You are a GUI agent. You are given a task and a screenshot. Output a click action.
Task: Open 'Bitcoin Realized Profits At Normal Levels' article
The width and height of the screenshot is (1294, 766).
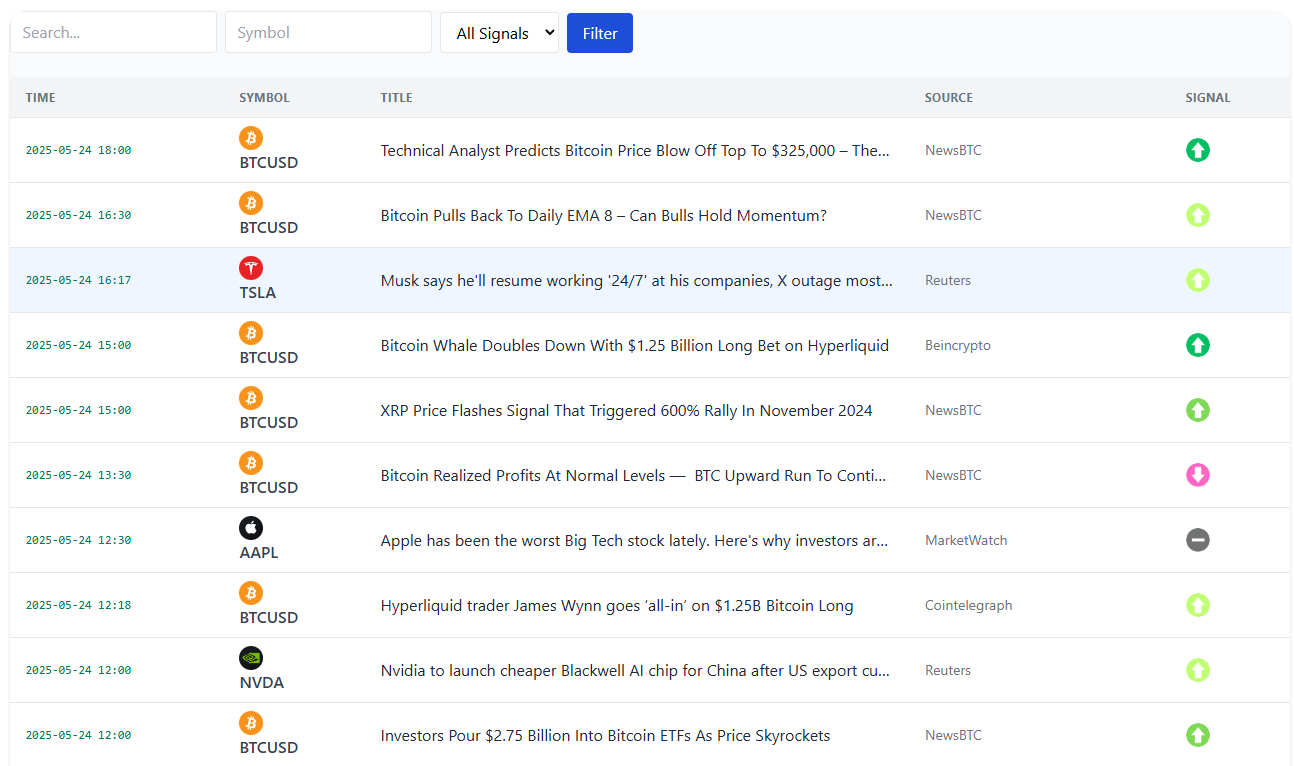pos(634,475)
